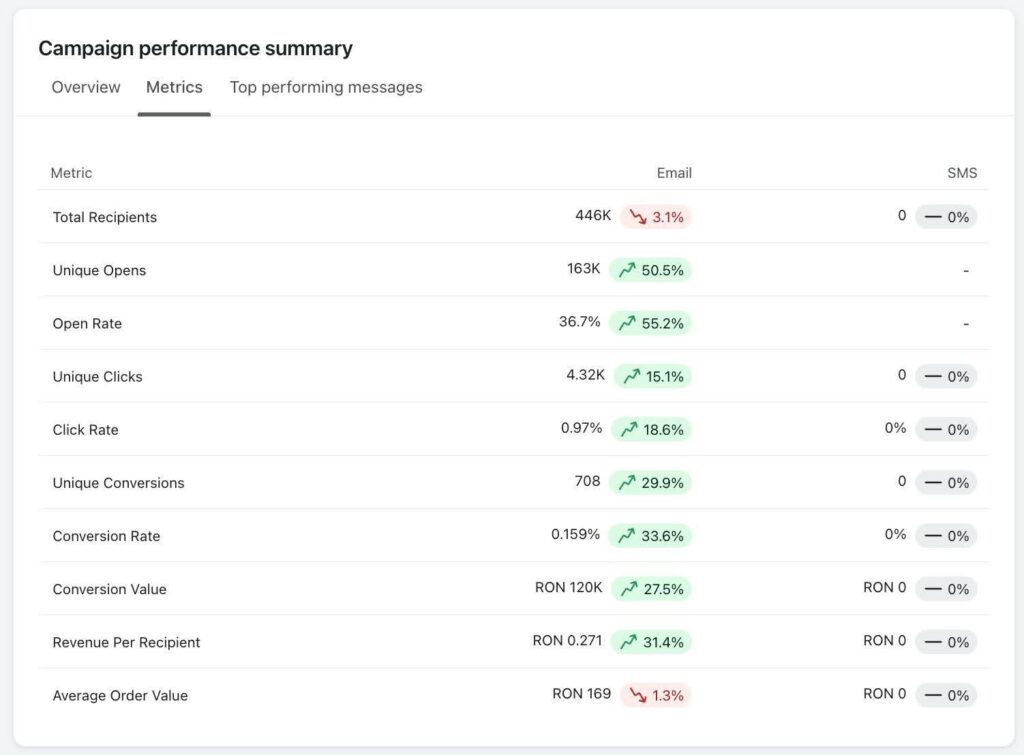Select the Metrics tab
The width and height of the screenshot is (1024, 755).
point(174,87)
